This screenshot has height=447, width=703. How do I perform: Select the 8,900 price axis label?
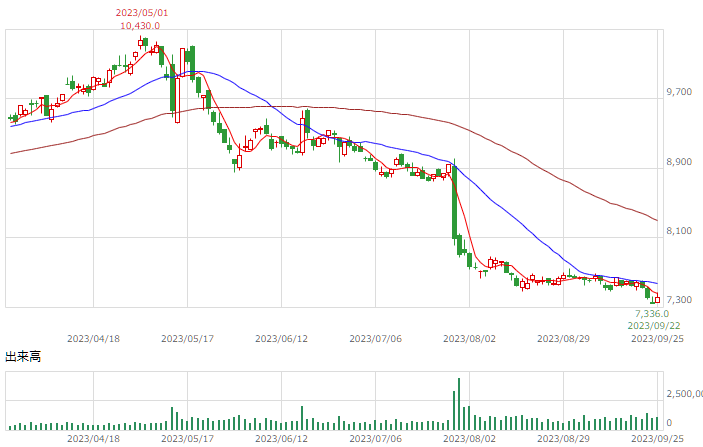pyautogui.click(x=679, y=161)
